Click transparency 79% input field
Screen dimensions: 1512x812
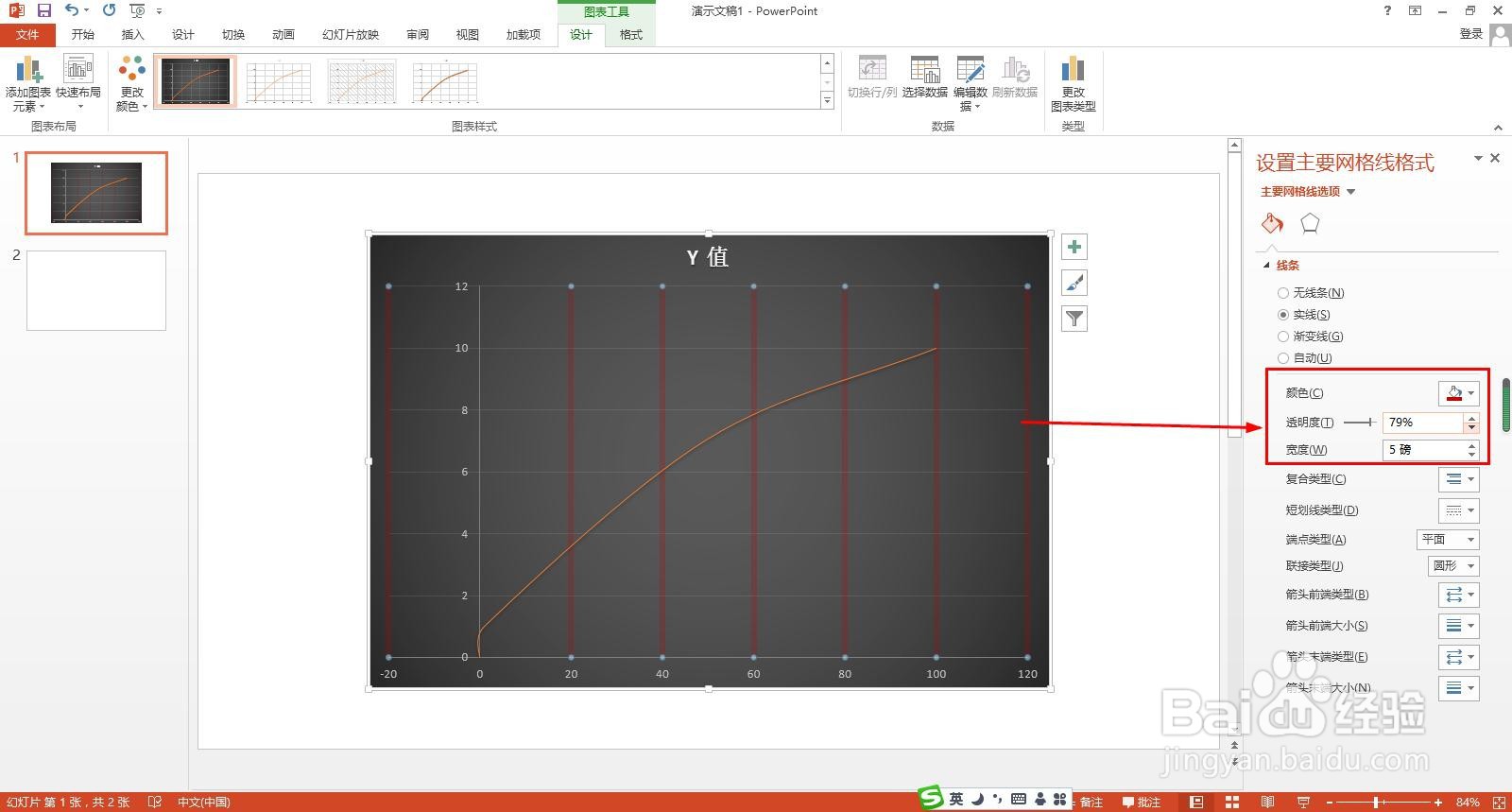tap(1423, 423)
